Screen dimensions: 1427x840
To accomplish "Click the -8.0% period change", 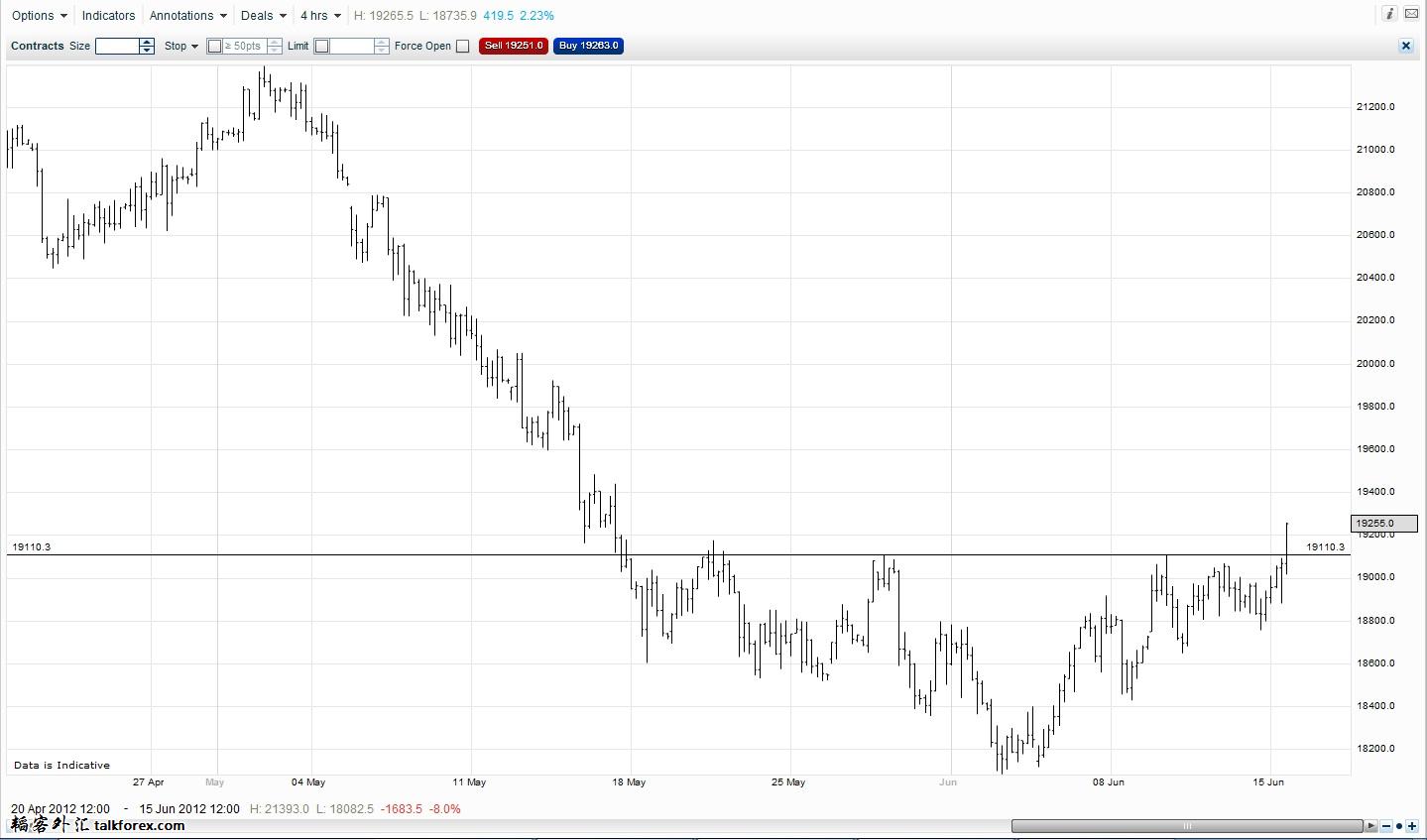I will point(445,809).
